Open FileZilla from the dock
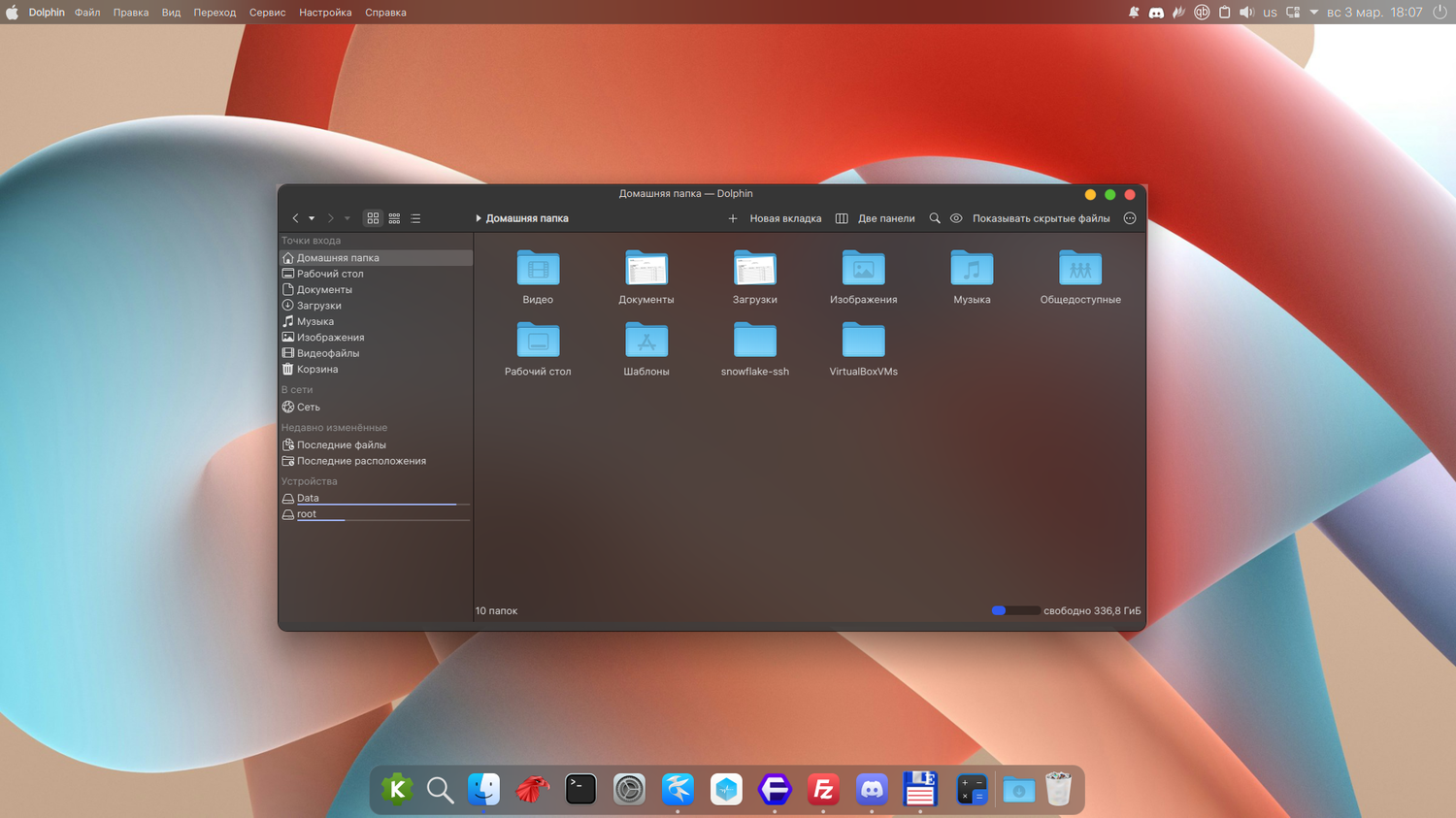Screen dimensions: 1456x818 coord(823,790)
